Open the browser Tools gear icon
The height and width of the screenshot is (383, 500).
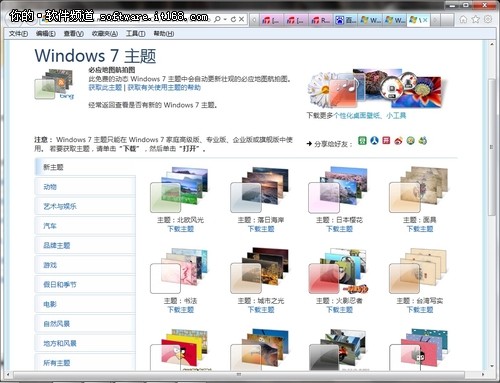pos(488,19)
